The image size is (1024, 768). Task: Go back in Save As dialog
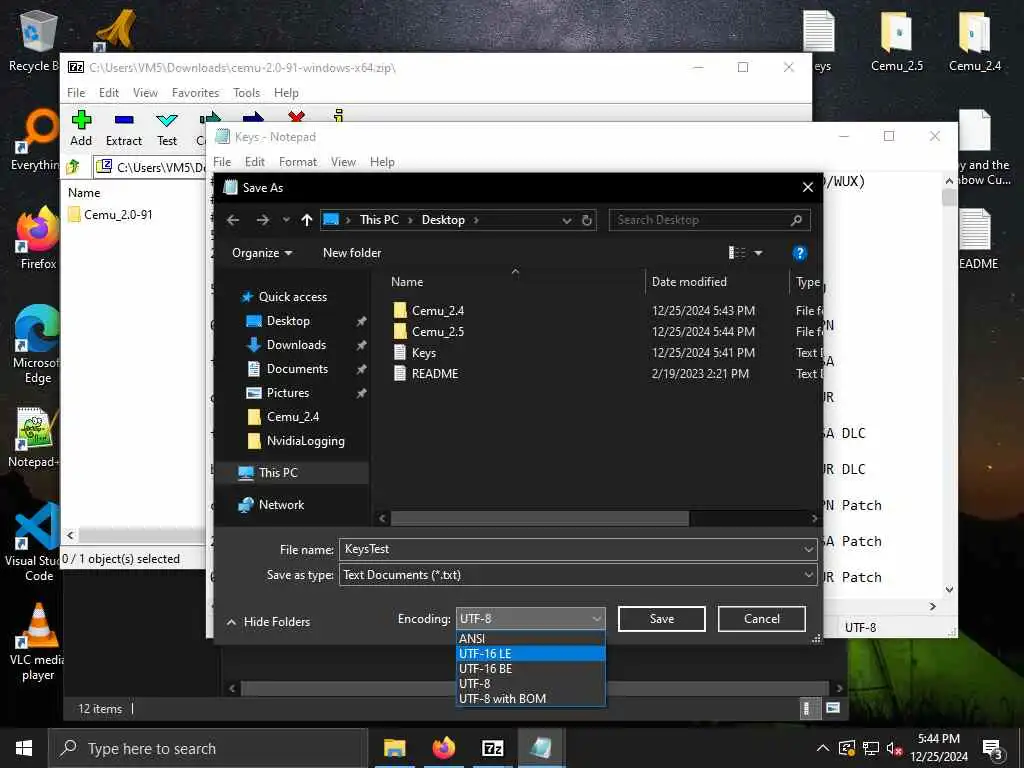point(233,220)
